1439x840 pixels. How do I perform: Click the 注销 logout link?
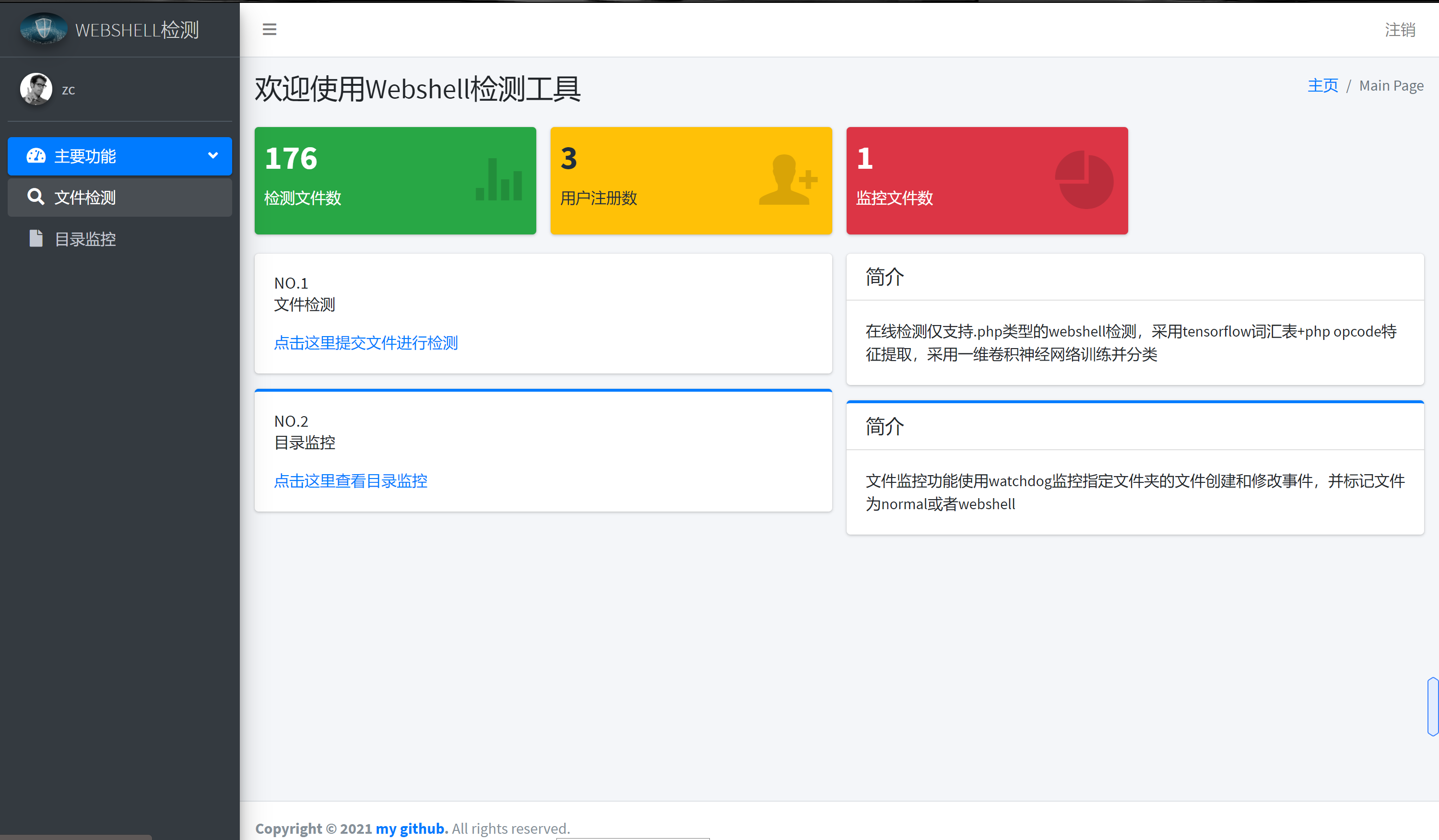click(1400, 30)
